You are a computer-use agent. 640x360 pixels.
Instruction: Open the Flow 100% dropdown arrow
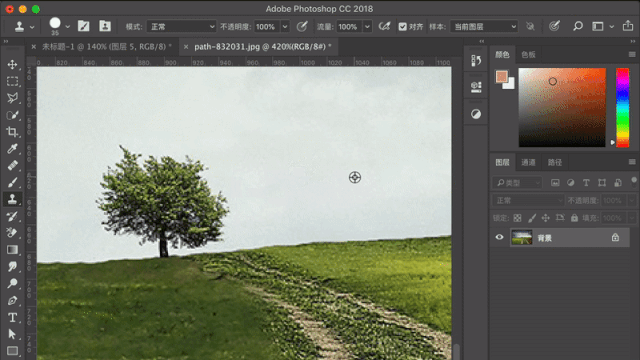pos(367,27)
